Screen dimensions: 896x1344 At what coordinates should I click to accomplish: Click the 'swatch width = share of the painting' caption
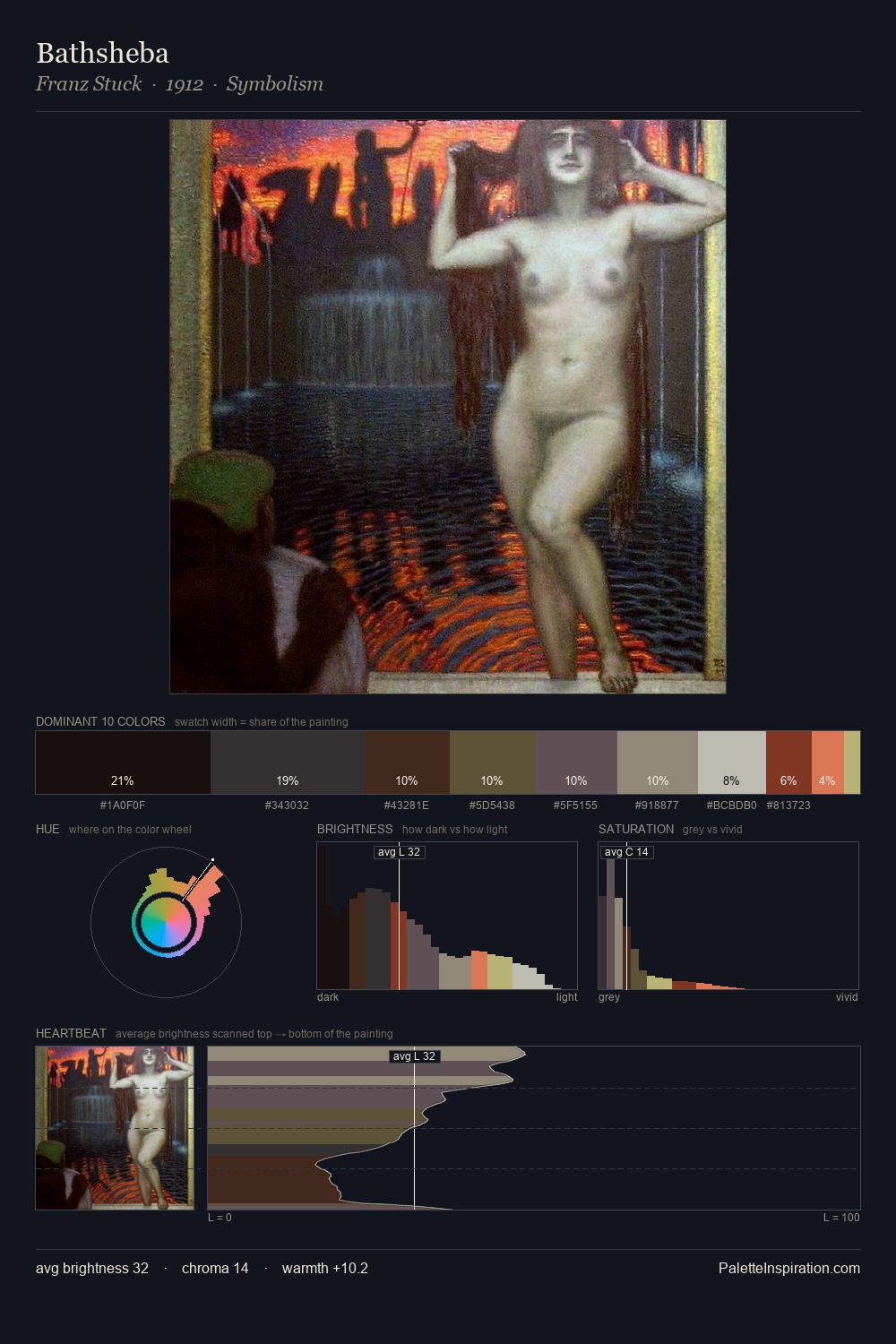[262, 722]
